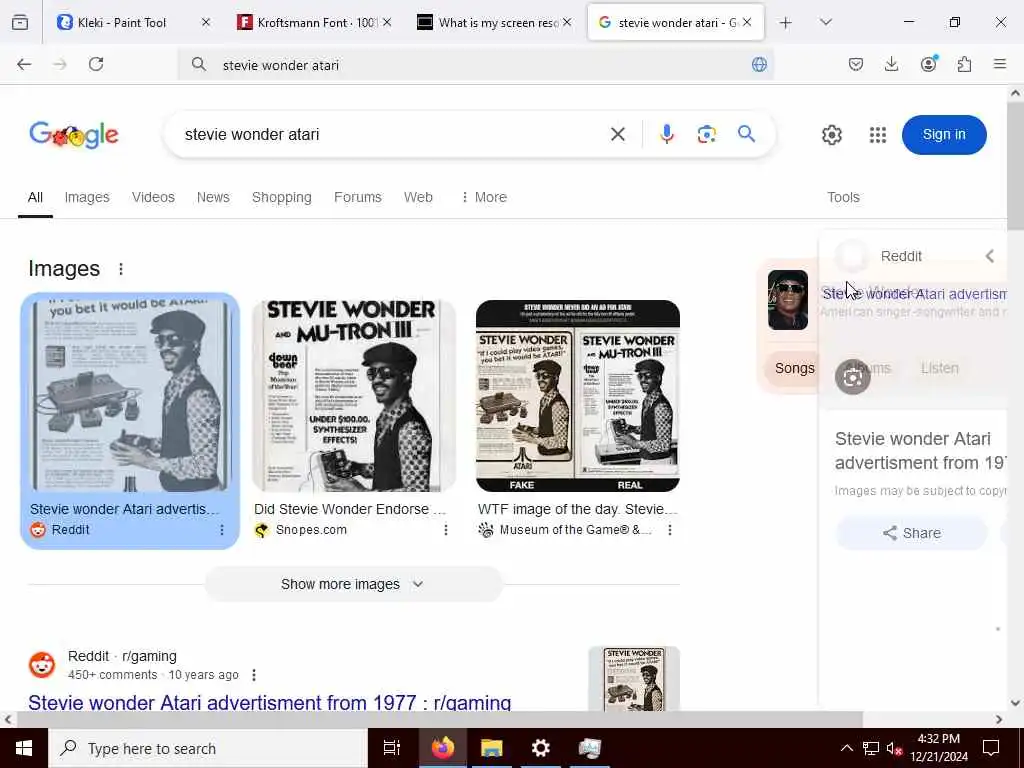Open the Stevie Wonder Mu-Tron III image

(354, 396)
